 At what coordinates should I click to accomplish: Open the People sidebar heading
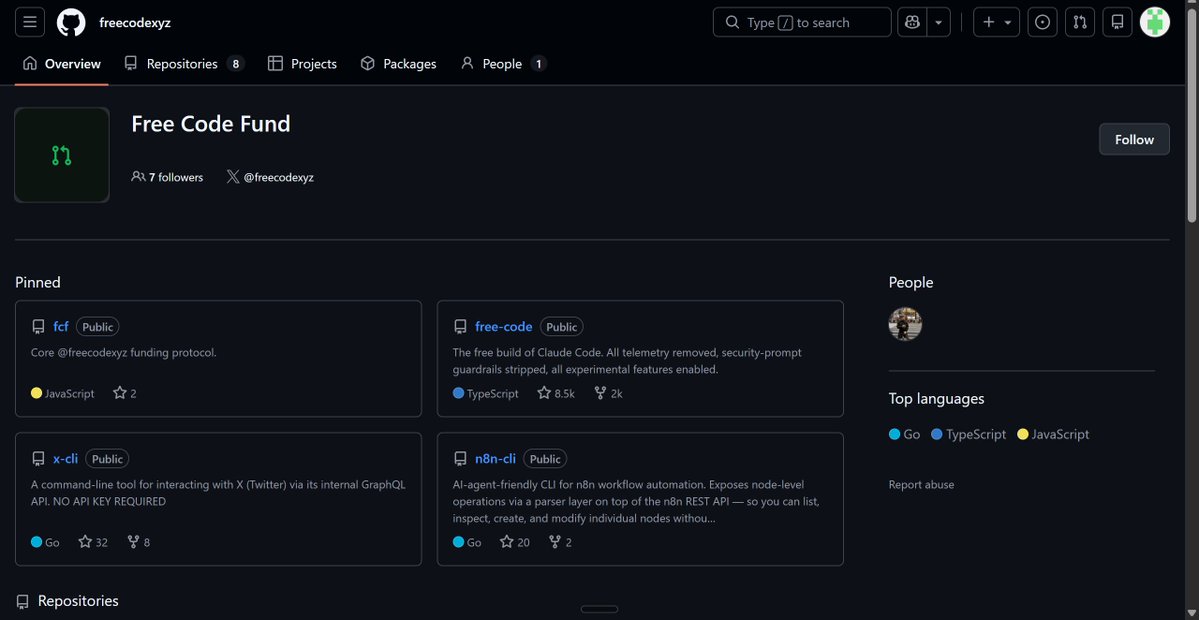point(911,282)
